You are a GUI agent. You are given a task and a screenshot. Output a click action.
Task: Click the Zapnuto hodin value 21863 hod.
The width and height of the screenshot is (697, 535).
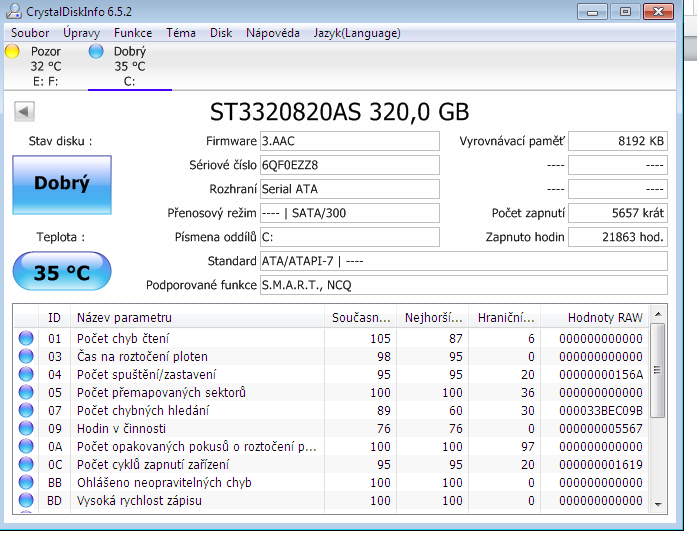pos(618,237)
